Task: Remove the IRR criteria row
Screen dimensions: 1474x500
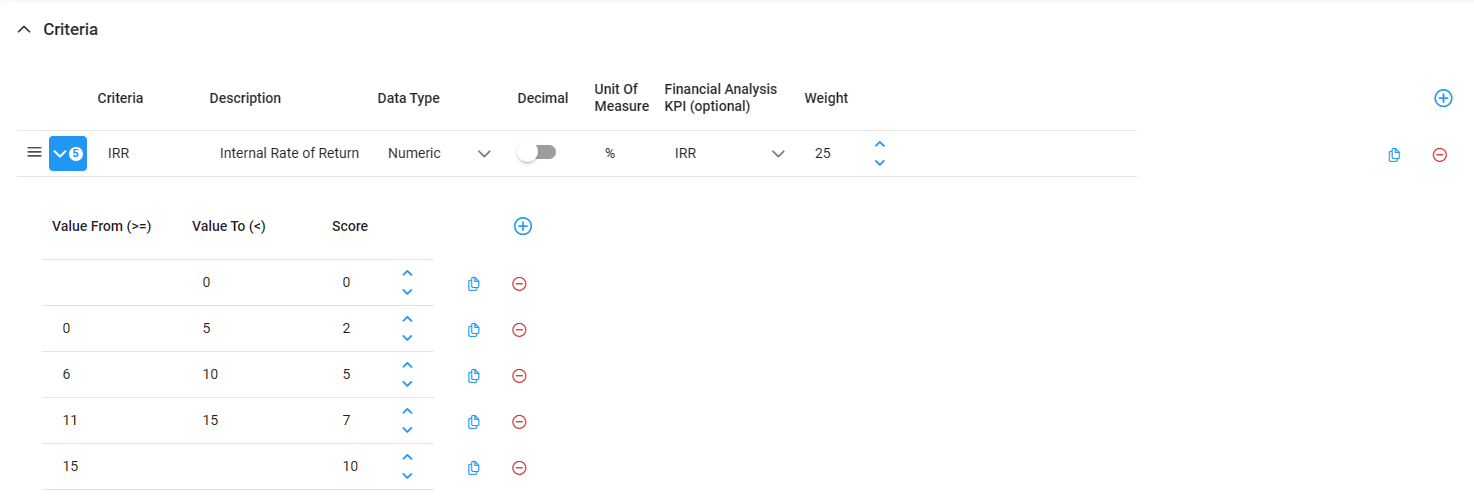Action: pyautogui.click(x=1440, y=155)
